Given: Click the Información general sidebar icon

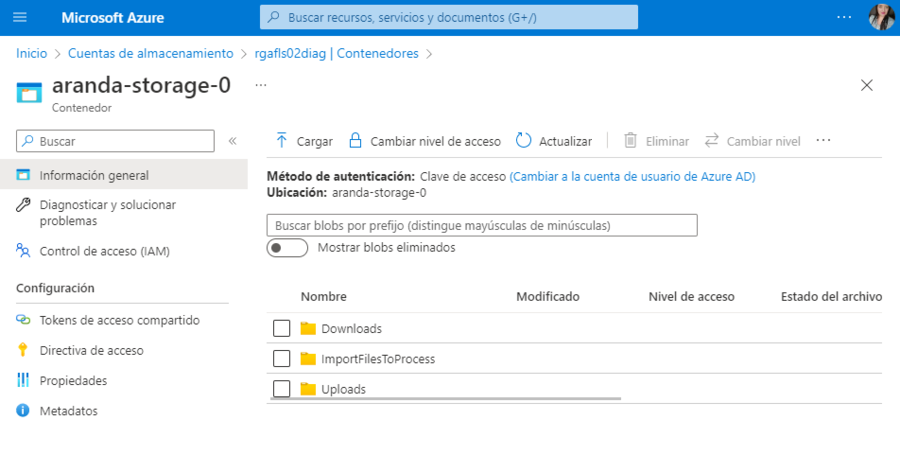Looking at the screenshot, I should pyautogui.click(x=23, y=175).
